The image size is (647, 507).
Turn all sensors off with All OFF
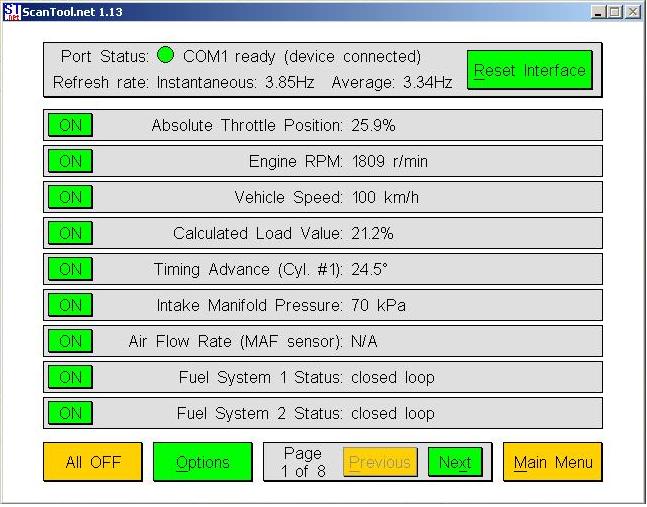pyautogui.click(x=93, y=462)
